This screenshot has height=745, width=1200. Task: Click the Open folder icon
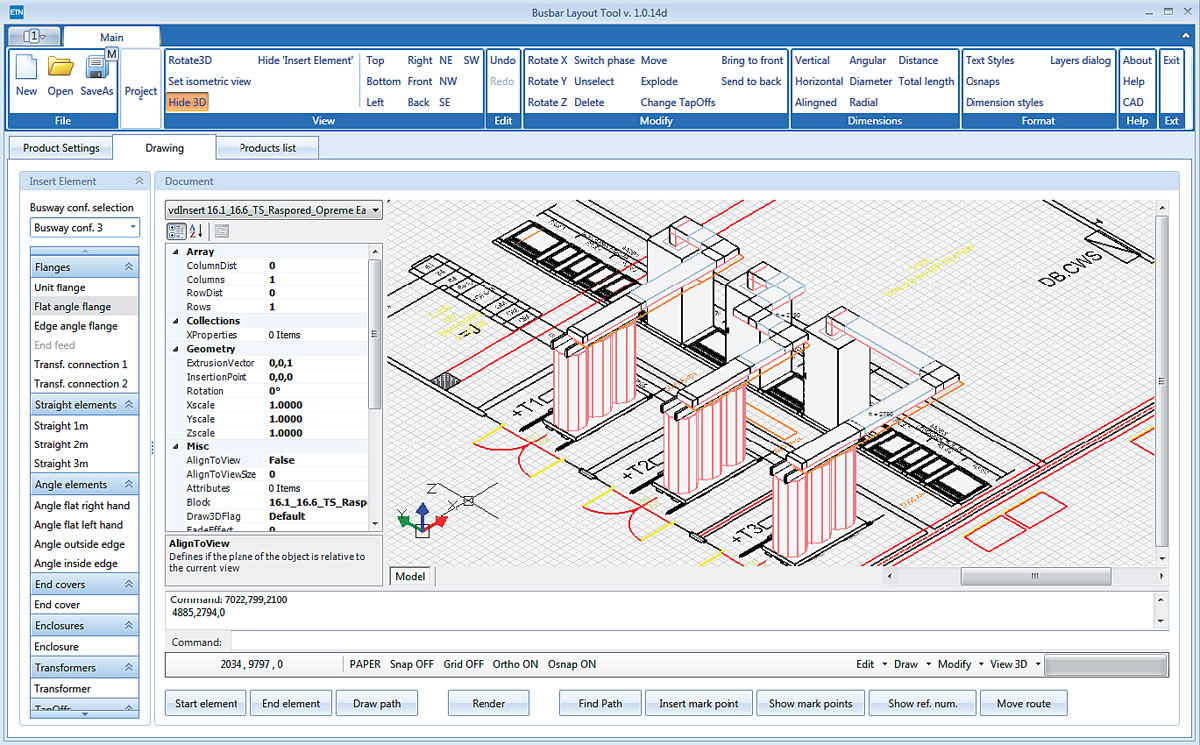click(60, 67)
